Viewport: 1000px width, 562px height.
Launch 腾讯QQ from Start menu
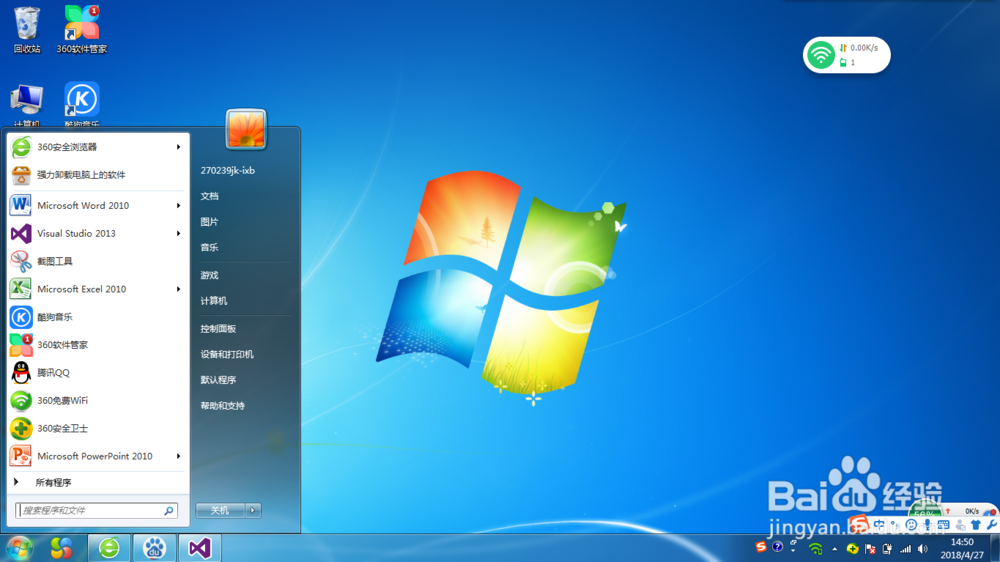pyautogui.click(x=96, y=373)
